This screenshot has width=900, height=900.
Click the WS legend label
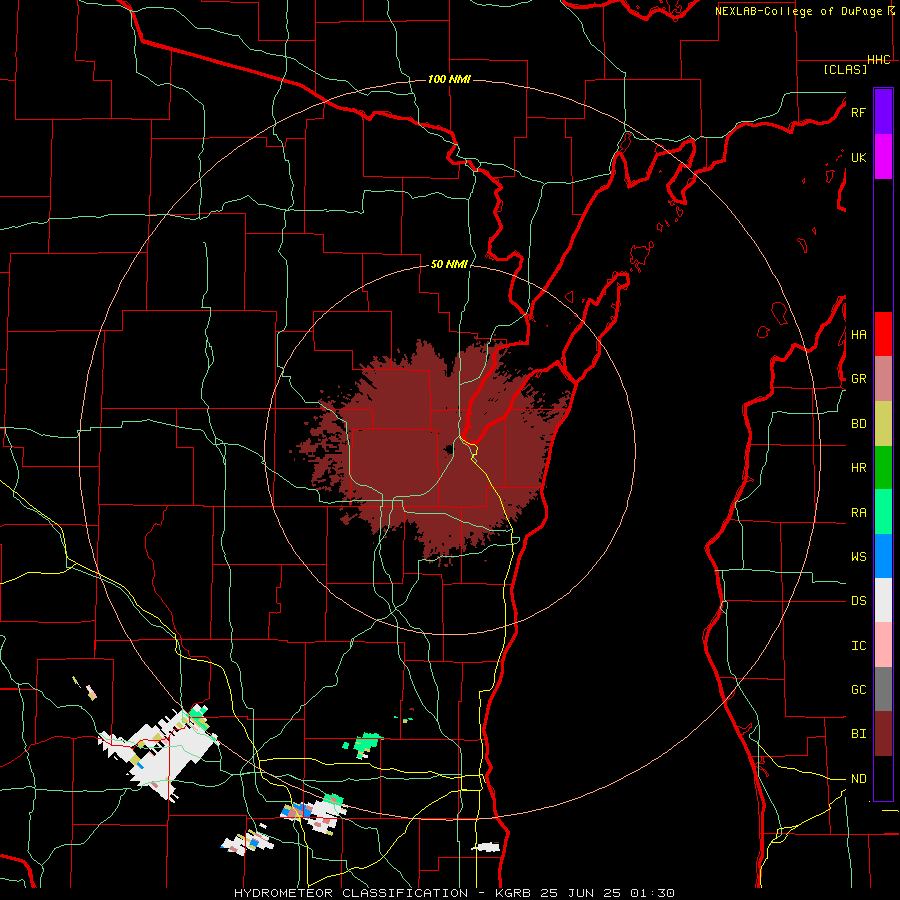[x=859, y=556]
